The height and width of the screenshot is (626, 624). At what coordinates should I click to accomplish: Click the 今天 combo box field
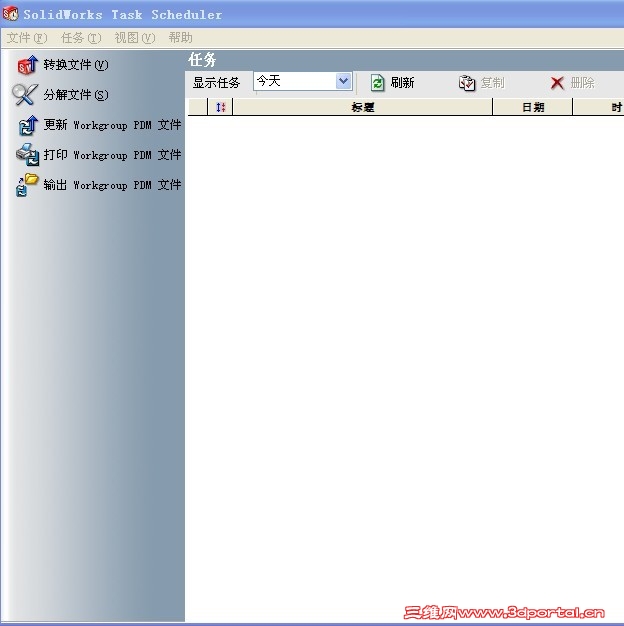tap(303, 81)
